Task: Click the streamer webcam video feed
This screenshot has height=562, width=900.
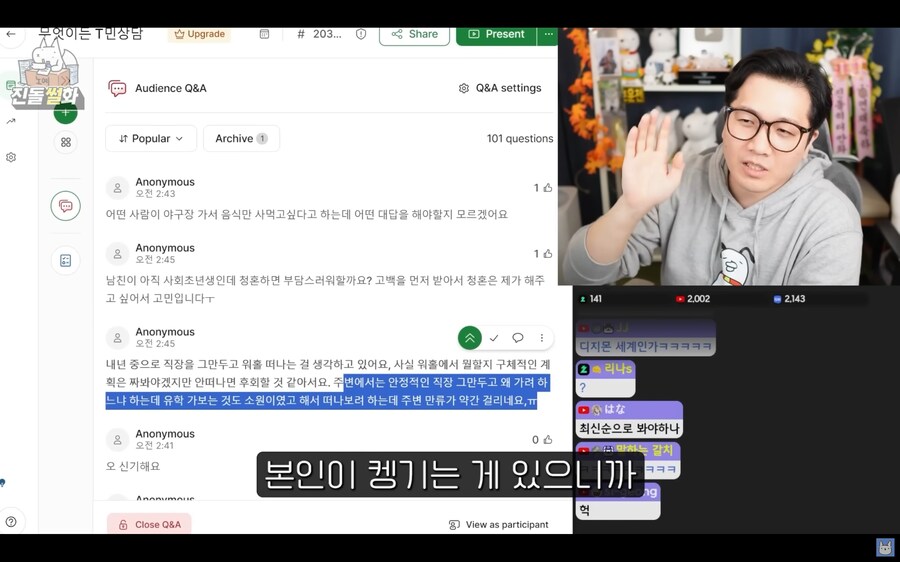Action: 729,156
